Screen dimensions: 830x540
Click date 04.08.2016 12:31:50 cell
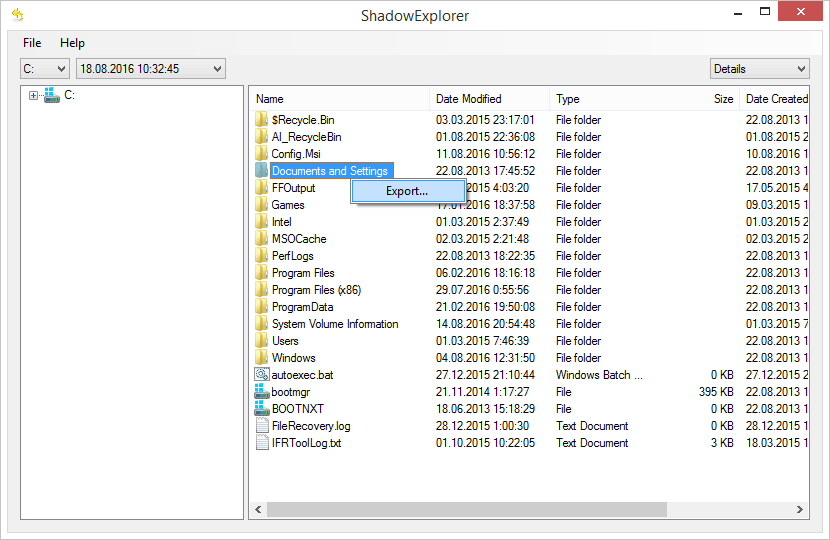[485, 358]
